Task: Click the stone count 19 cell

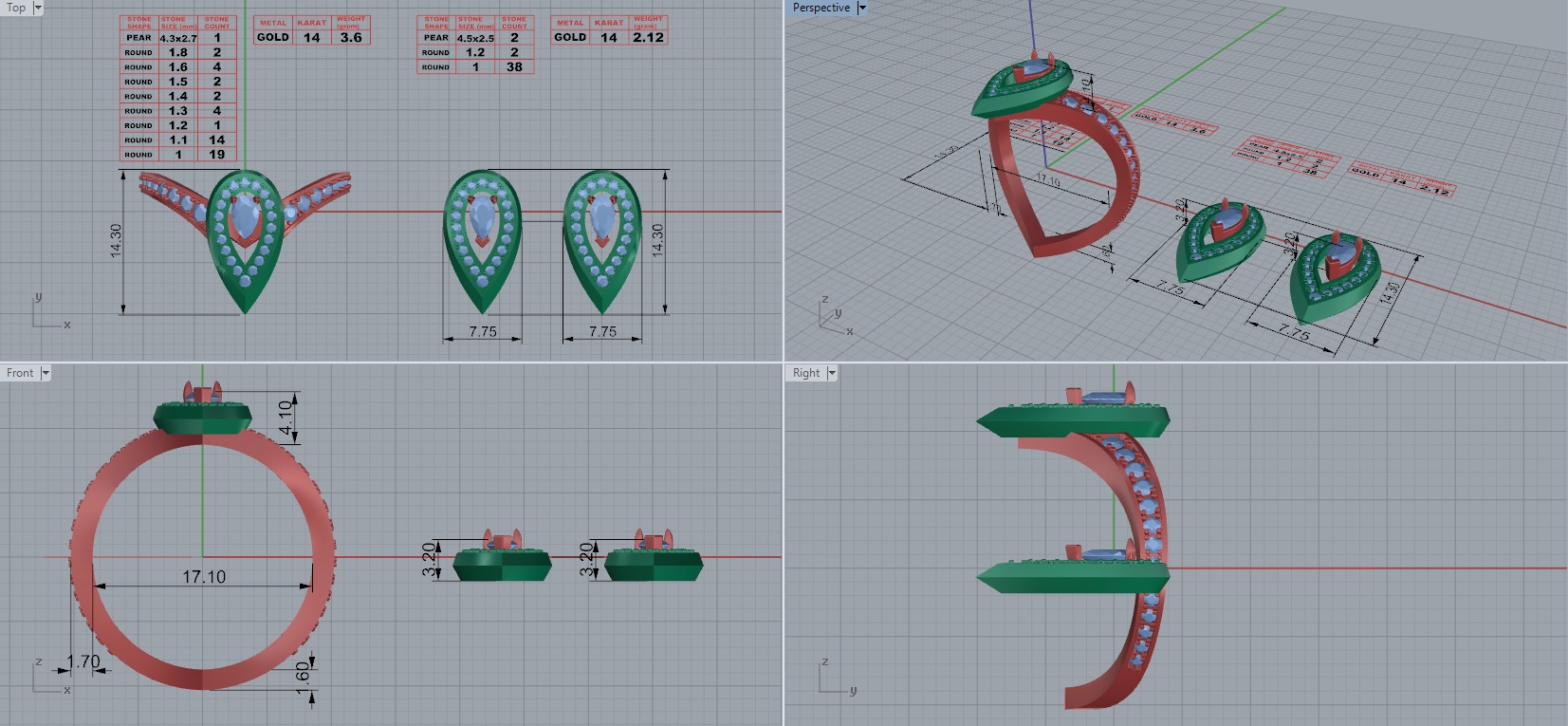Action: click(217, 154)
